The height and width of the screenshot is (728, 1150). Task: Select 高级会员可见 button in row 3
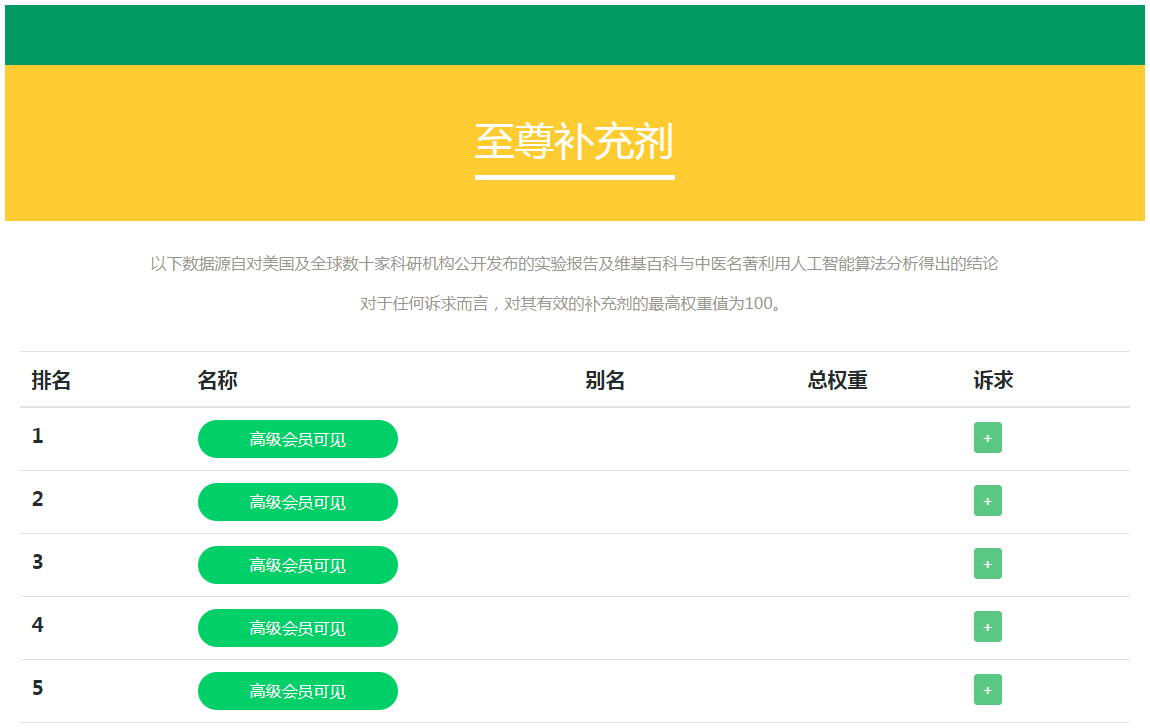tap(298, 565)
